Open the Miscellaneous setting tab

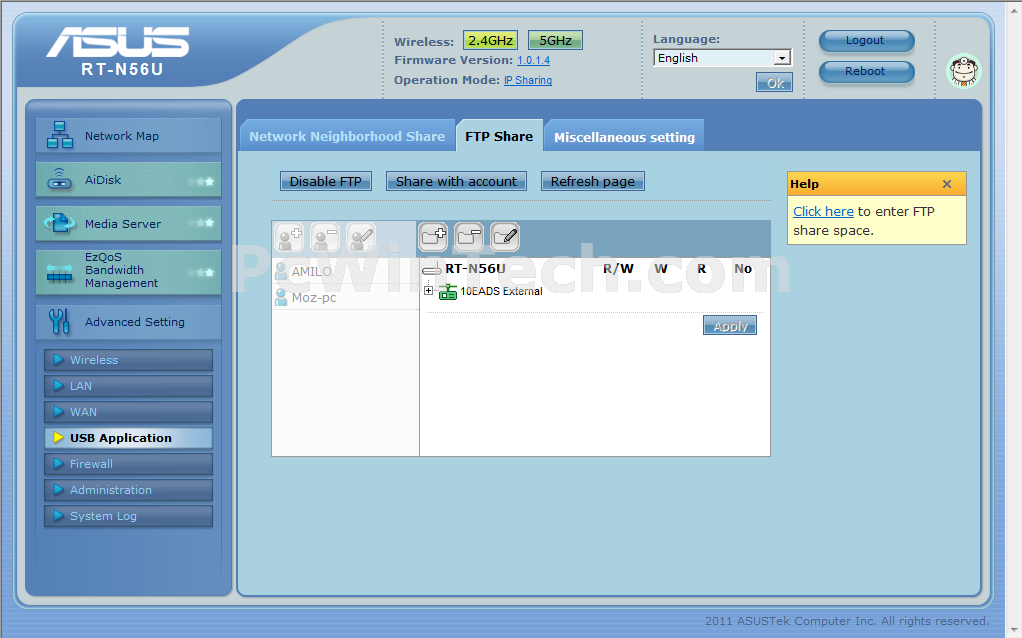coord(624,137)
